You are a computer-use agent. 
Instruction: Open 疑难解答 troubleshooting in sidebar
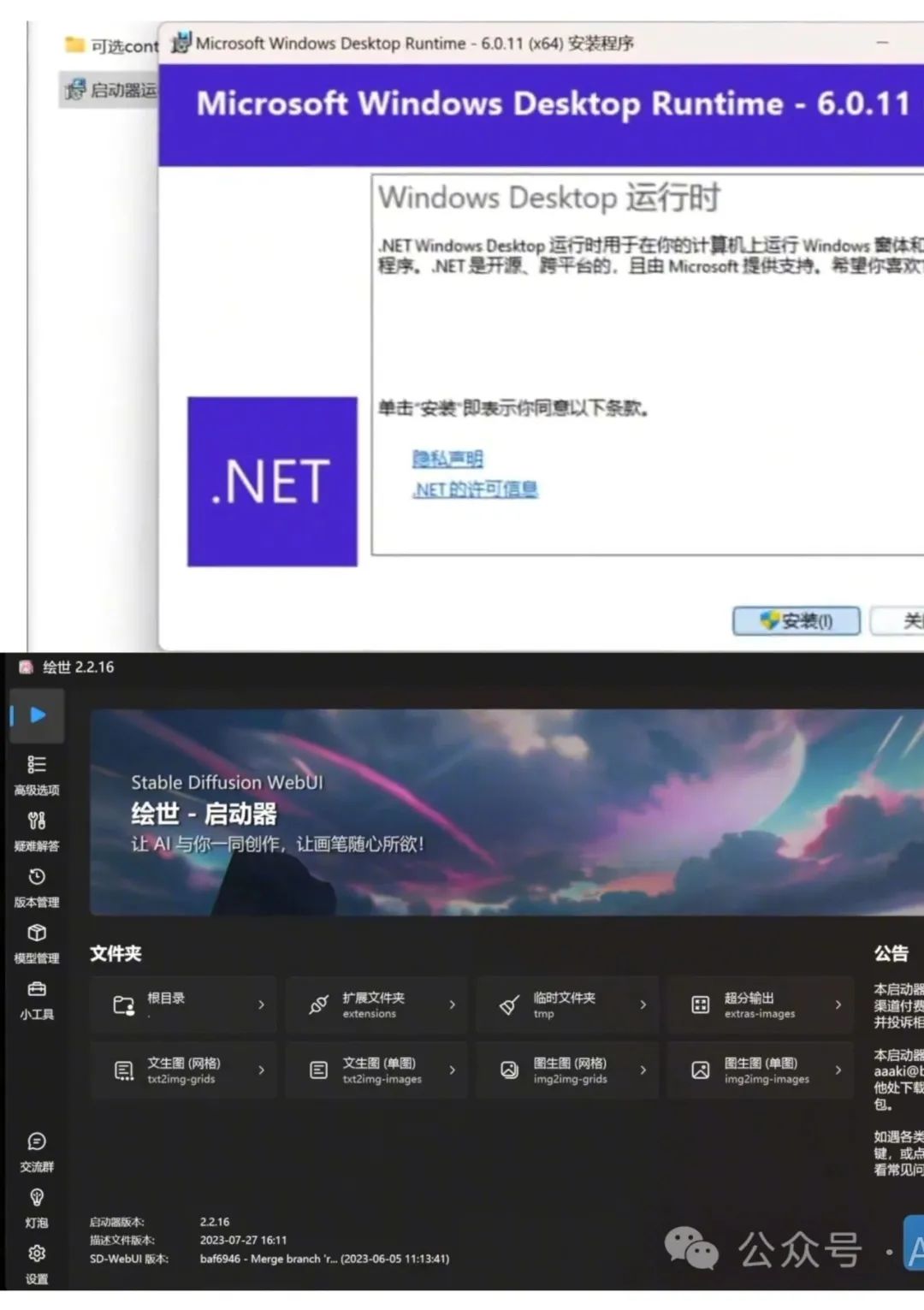point(37,831)
